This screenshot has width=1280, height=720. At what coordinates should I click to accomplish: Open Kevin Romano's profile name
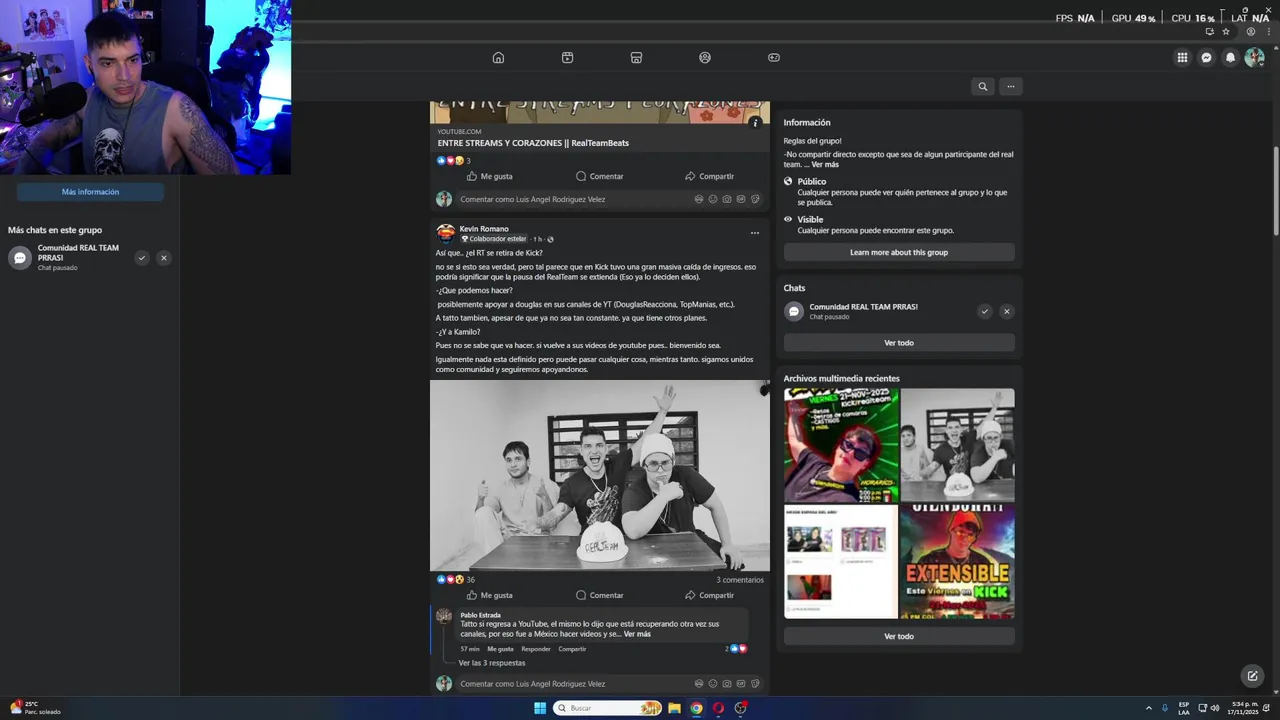click(x=484, y=229)
